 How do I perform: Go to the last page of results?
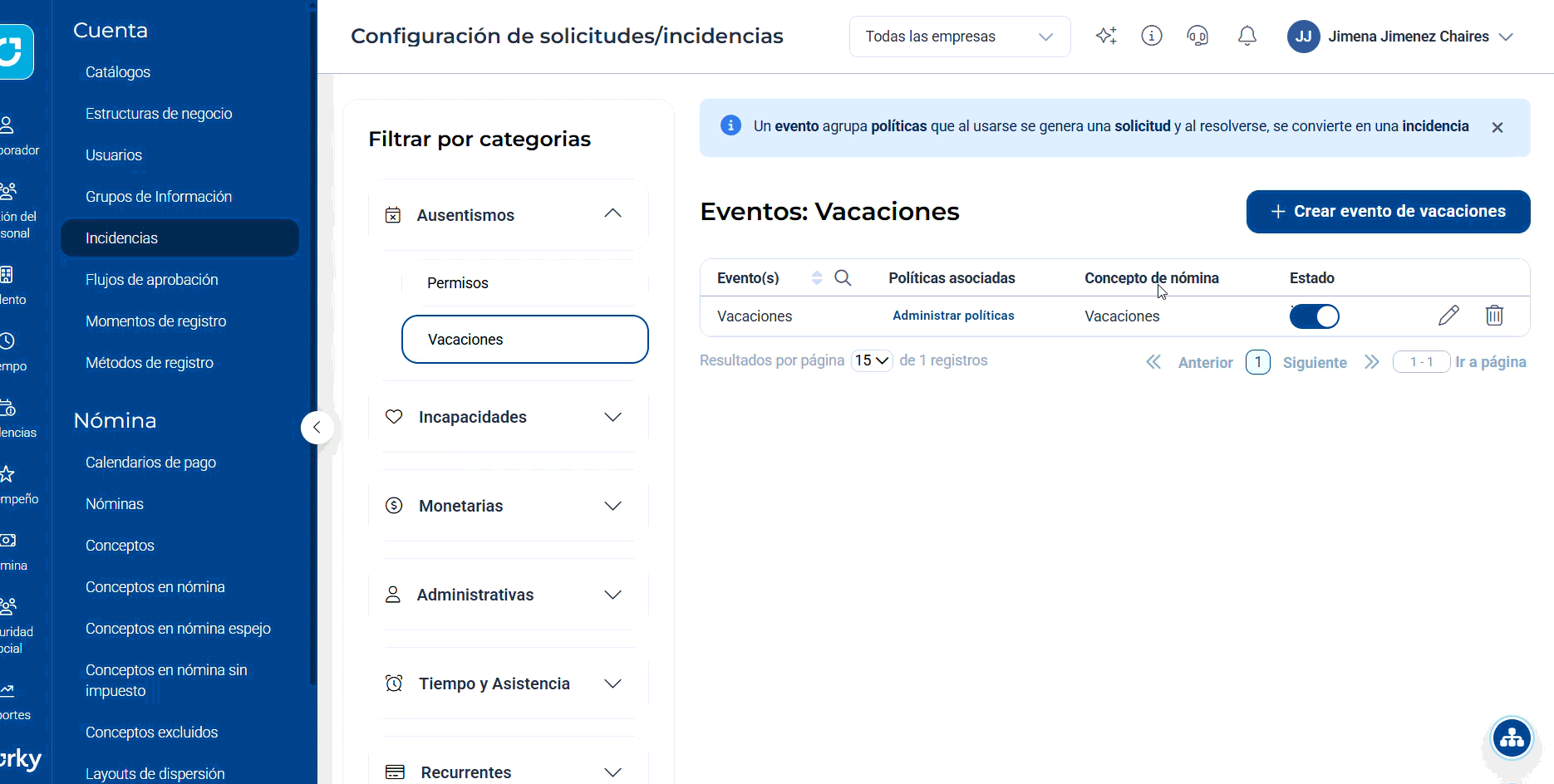click(x=1371, y=362)
